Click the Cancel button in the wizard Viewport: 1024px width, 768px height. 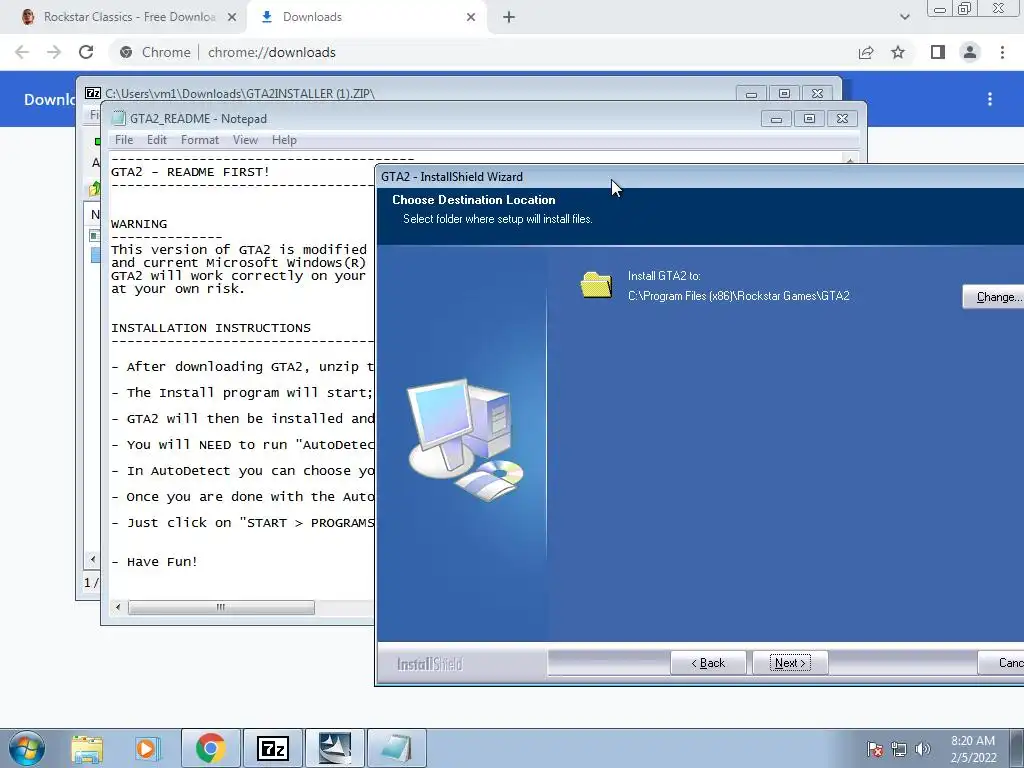pos(1002,663)
